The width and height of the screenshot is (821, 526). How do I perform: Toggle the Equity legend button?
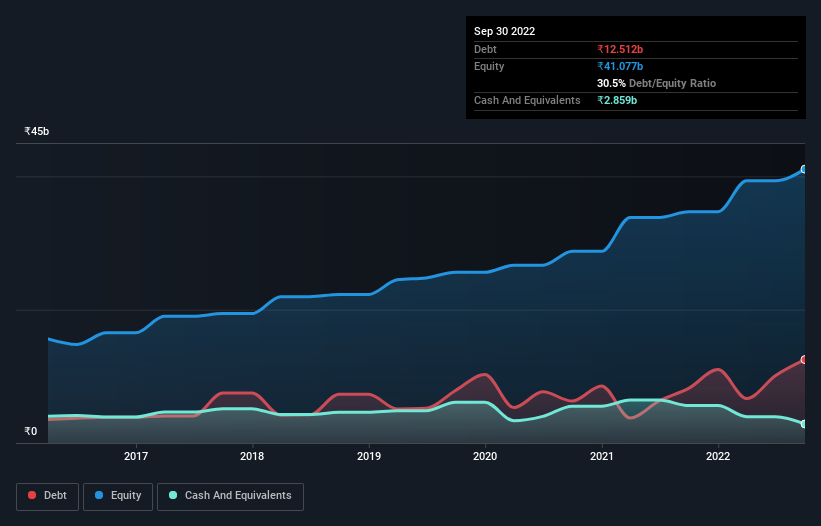click(118, 496)
